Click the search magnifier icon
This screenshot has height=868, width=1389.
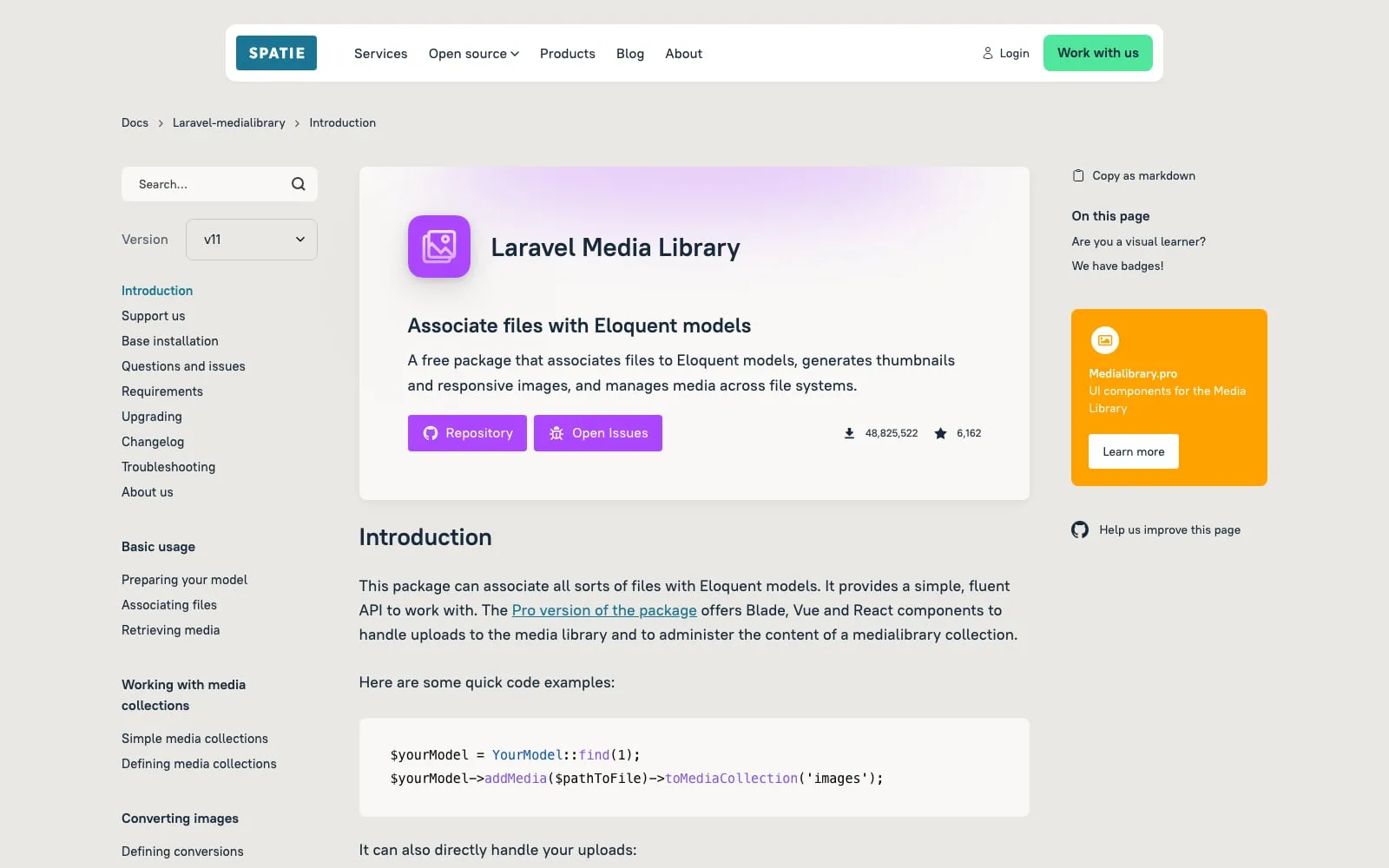click(x=298, y=184)
